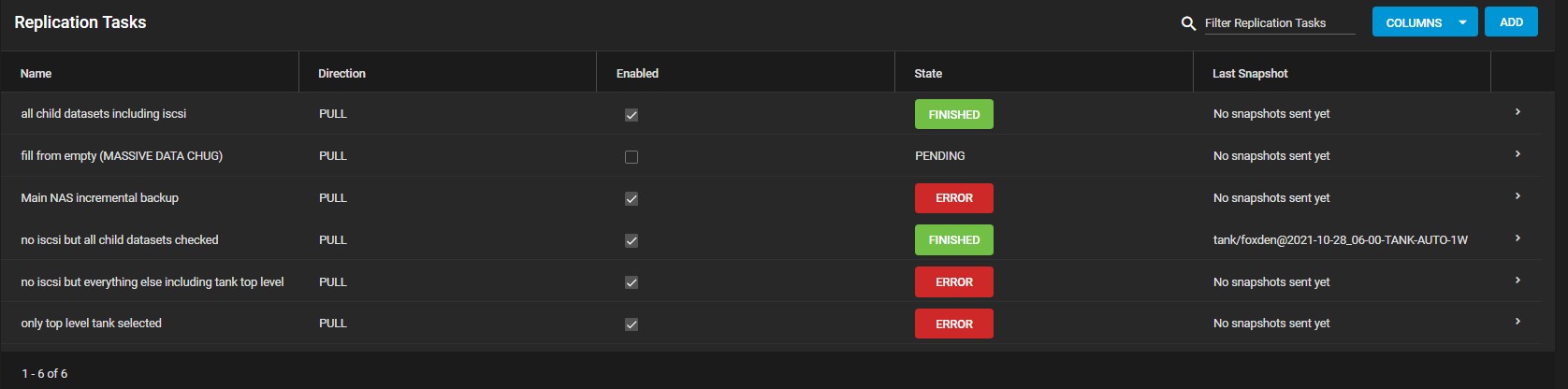The width and height of the screenshot is (1568, 389).
Task: Enable the 'fill from empty' task checkbox
Action: (632, 157)
